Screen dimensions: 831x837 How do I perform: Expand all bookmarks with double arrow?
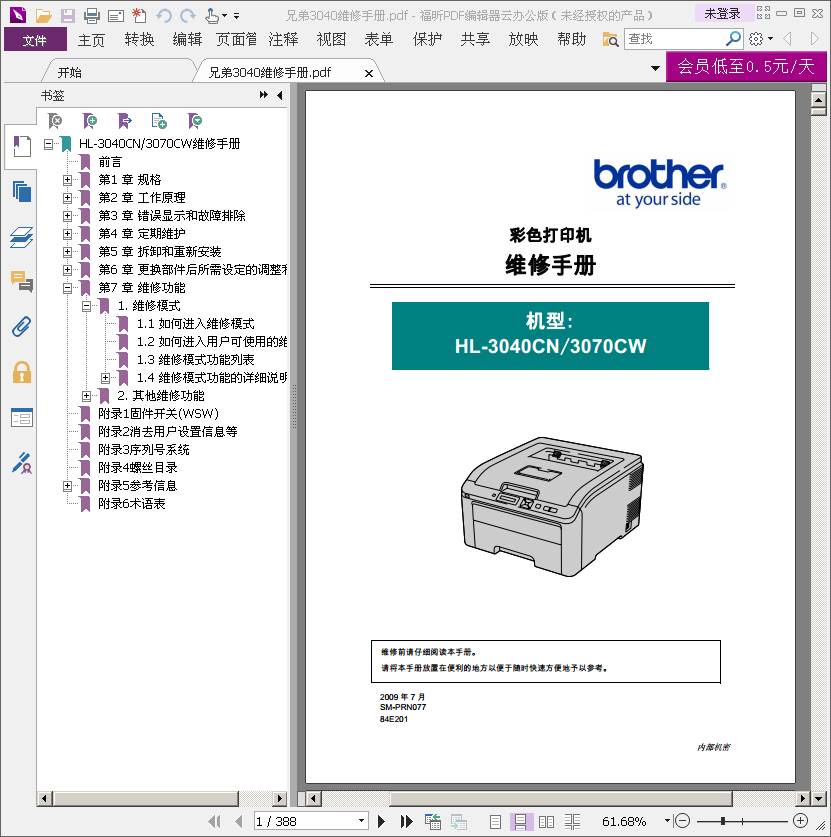(264, 95)
